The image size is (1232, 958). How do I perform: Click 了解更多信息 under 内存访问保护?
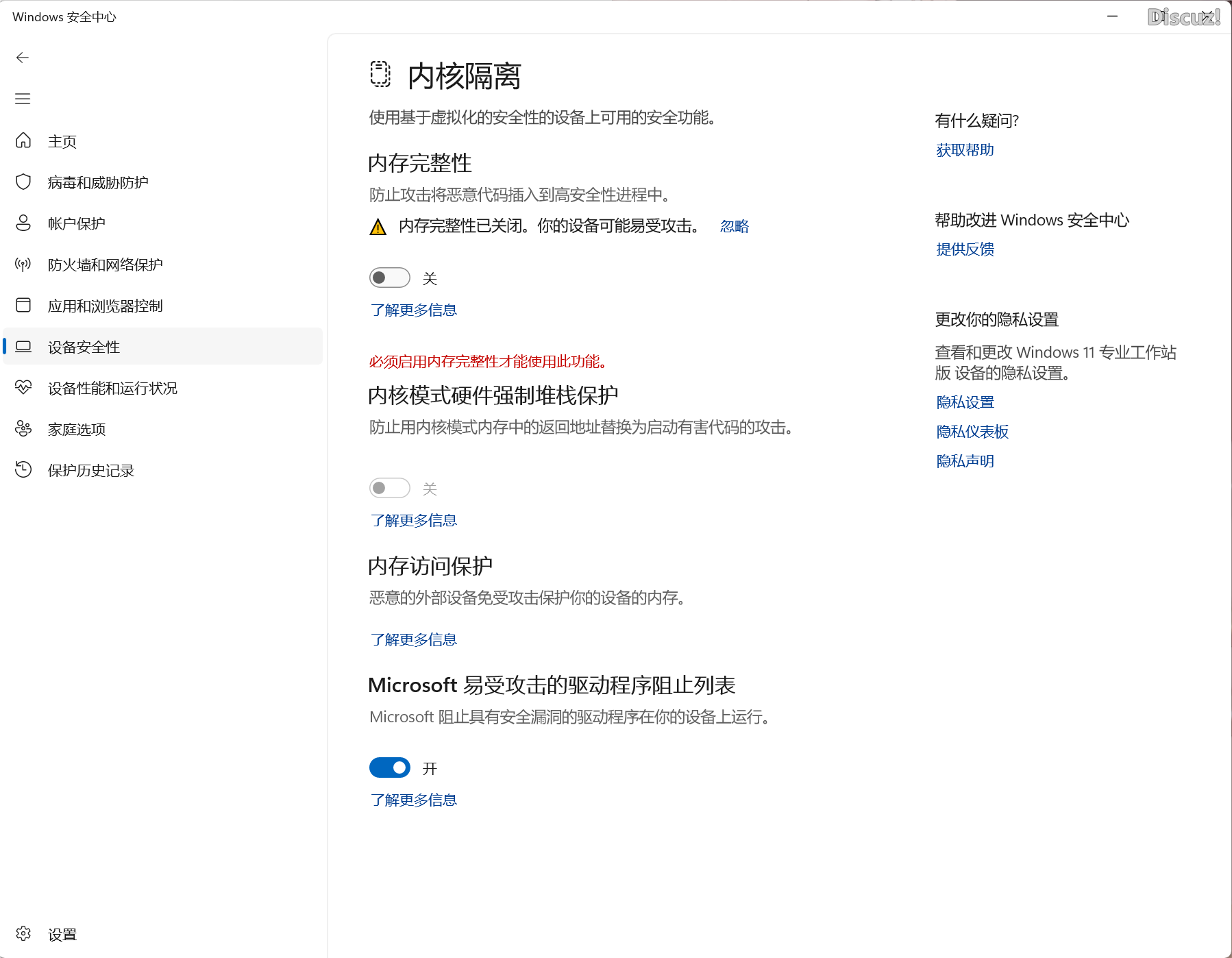point(413,639)
